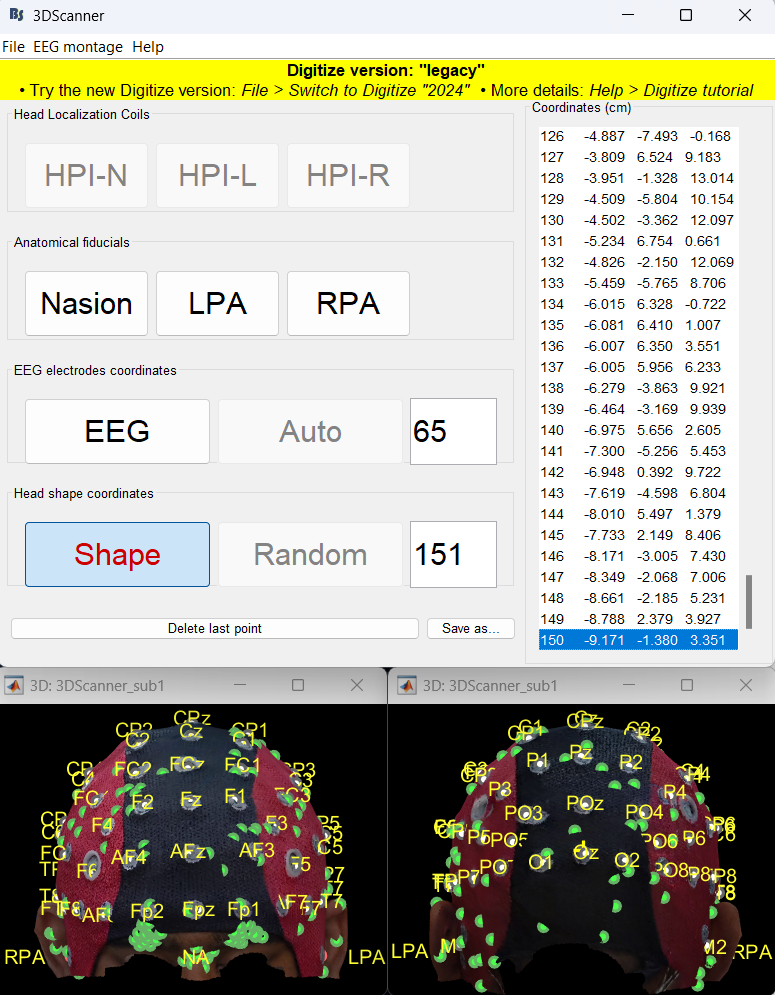Click the Nasion fiducial button
This screenshot has height=995, width=775.
86,304
